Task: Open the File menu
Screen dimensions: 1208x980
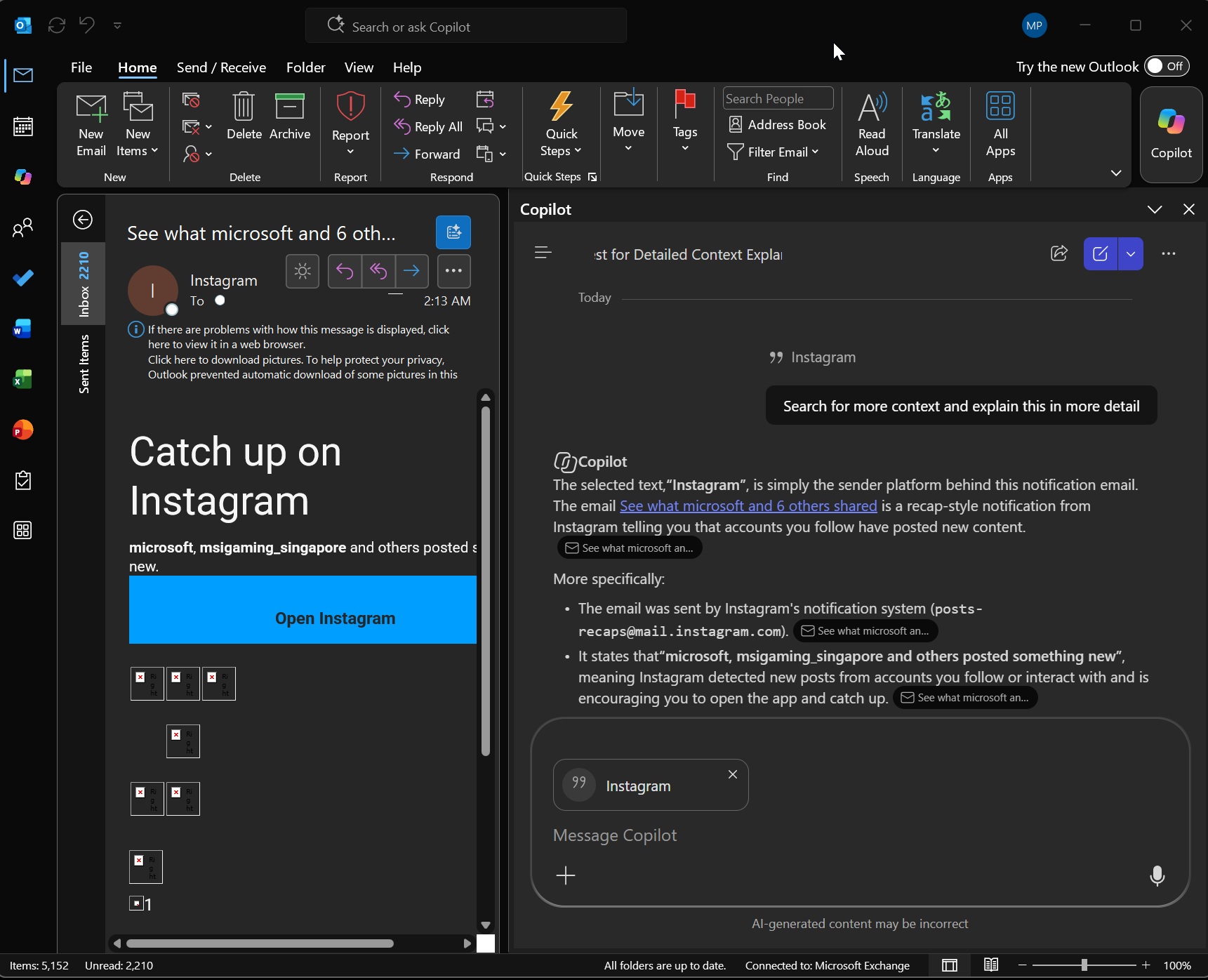Action: point(81,67)
